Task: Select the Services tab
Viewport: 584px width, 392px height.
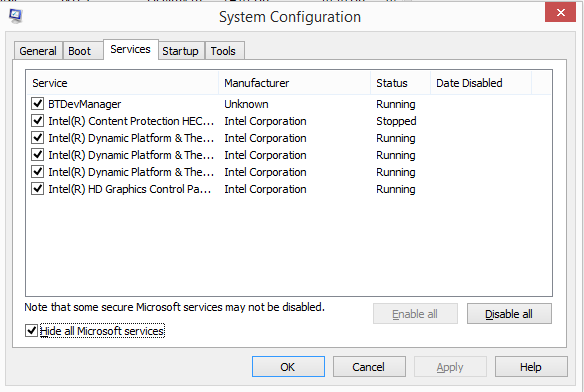Action: point(130,49)
